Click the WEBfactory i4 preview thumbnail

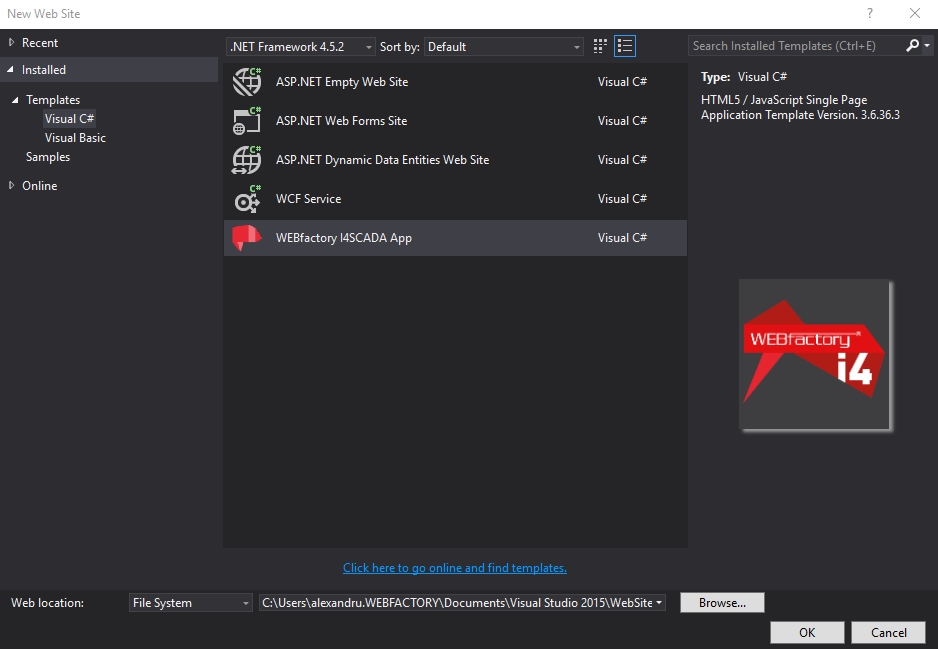point(815,354)
